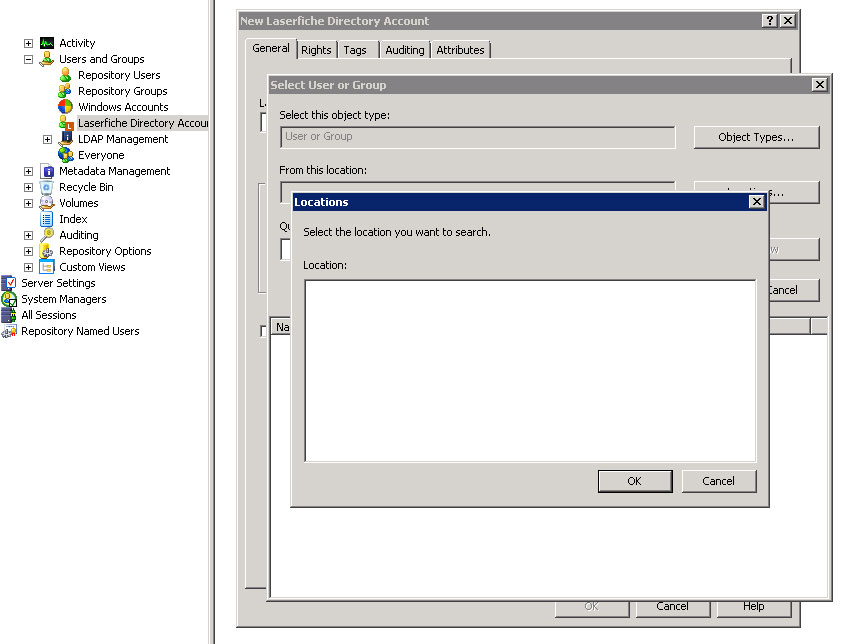This screenshot has width=848, height=644.
Task: Select 'Windows Accounts' in the tree
Action: point(123,107)
